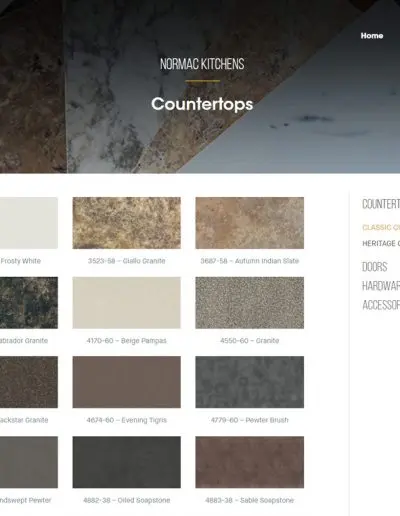Open the Countertops sidebar heading

coord(381,204)
